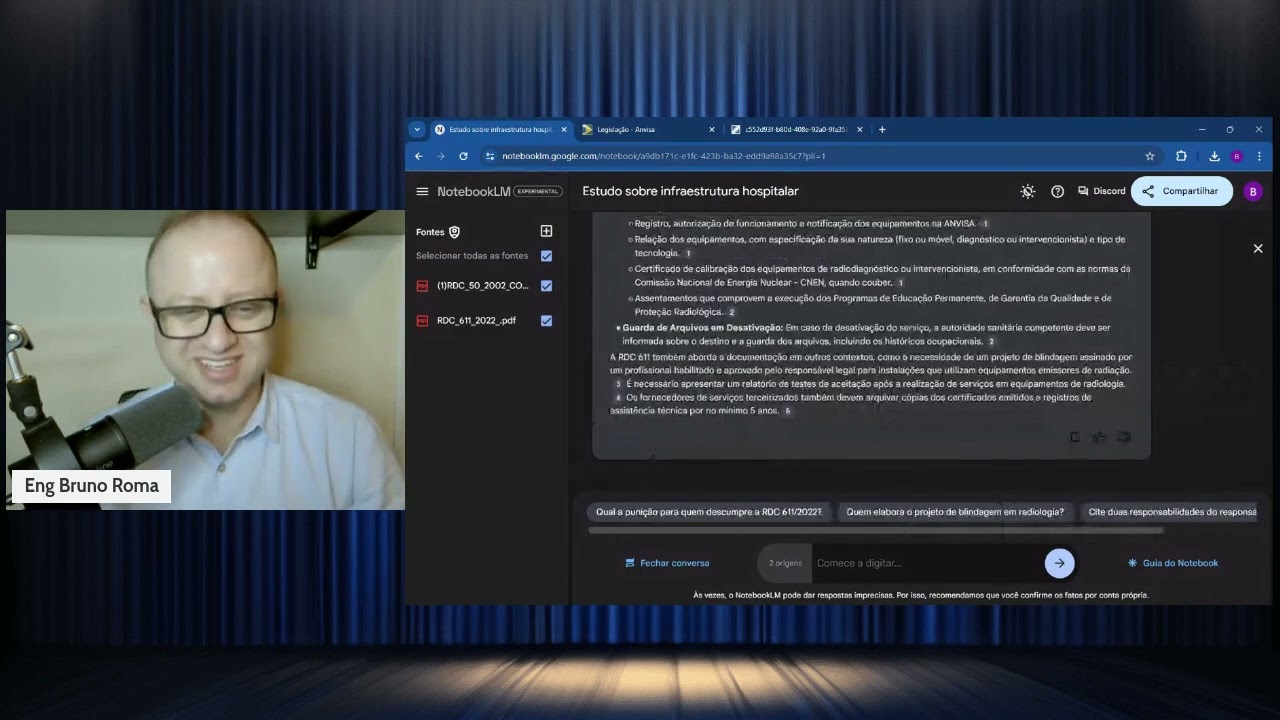1280x720 pixels.
Task: Open the (1)RDC_50_2002_CO... source
Action: coord(483,286)
